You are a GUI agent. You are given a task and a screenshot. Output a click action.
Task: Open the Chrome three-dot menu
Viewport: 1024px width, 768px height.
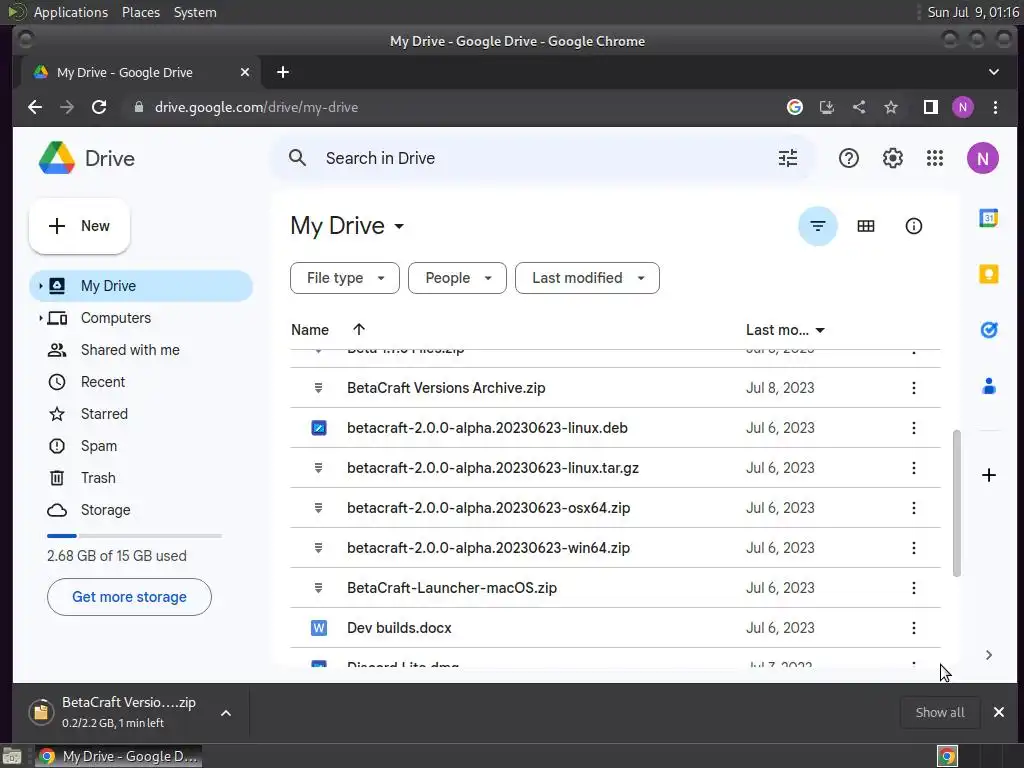pos(995,107)
